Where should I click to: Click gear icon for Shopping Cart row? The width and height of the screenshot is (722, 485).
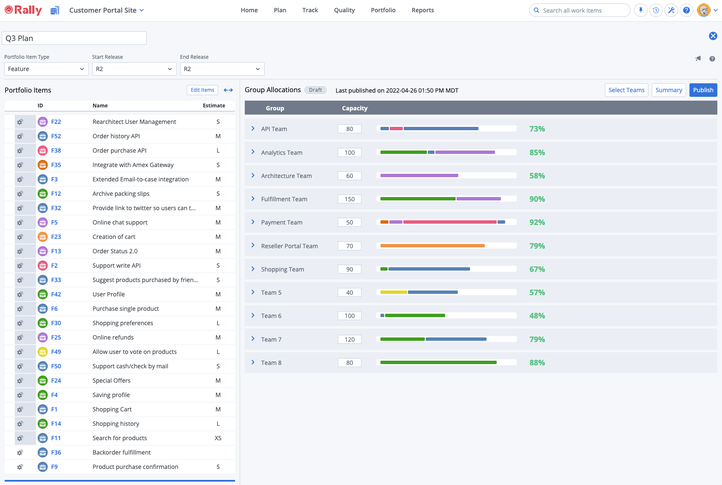[20, 409]
